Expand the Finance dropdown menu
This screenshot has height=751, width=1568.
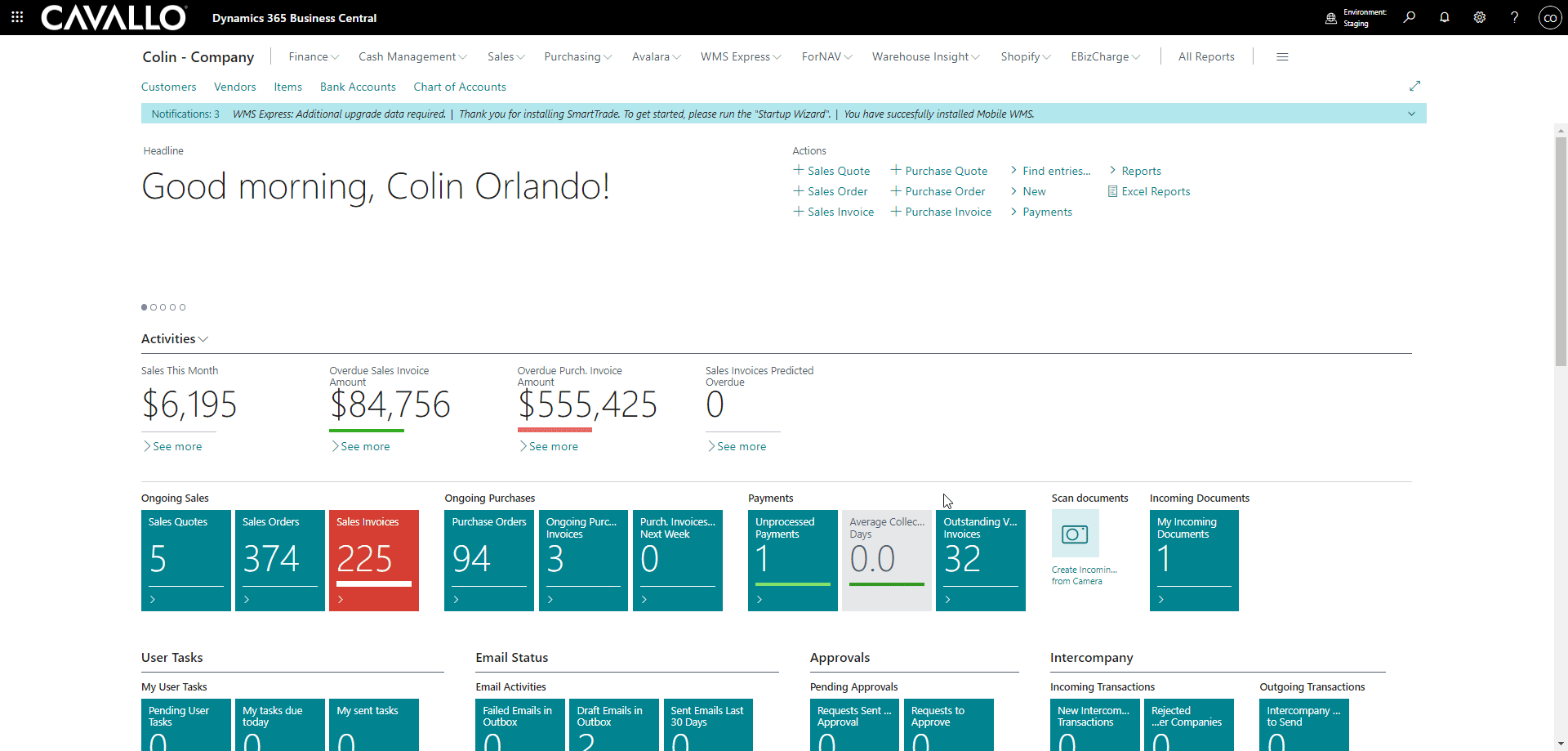pyautogui.click(x=314, y=56)
